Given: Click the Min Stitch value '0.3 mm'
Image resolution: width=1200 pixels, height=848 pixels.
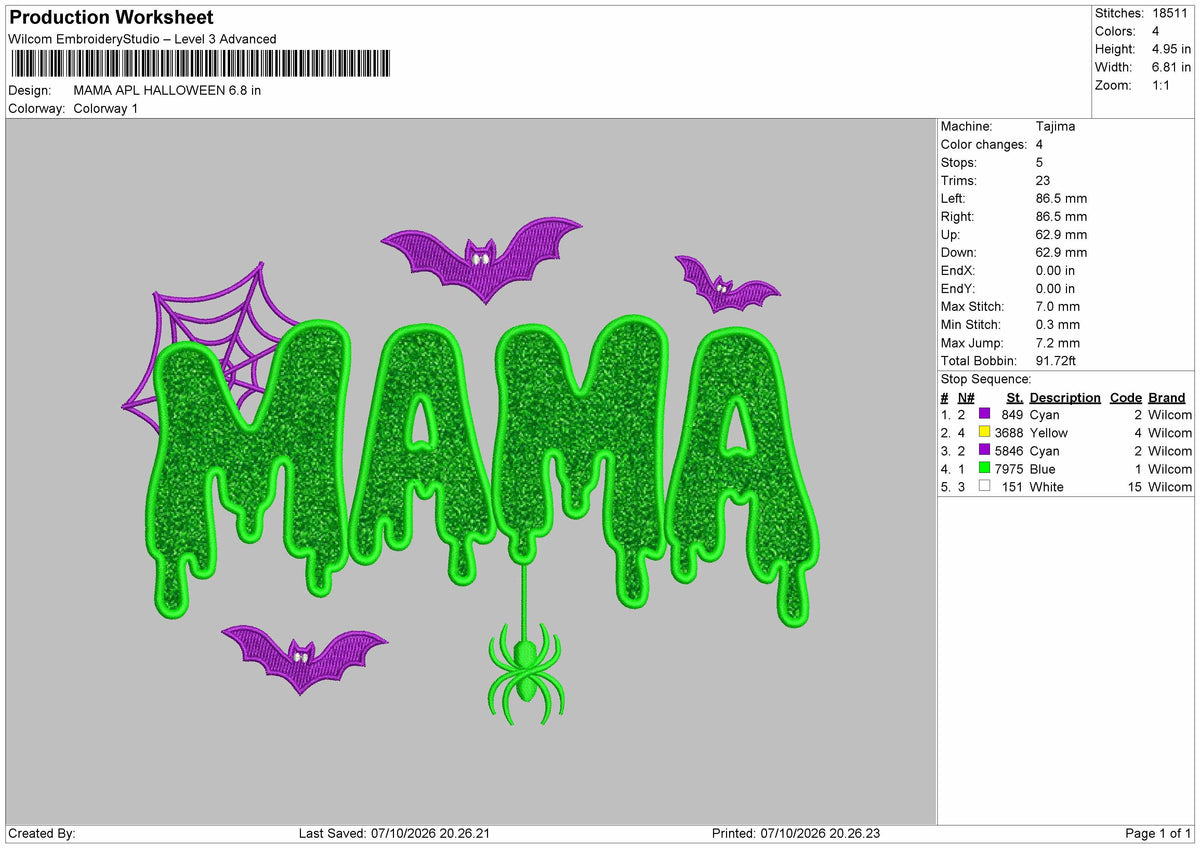Looking at the screenshot, I should pos(1058,325).
